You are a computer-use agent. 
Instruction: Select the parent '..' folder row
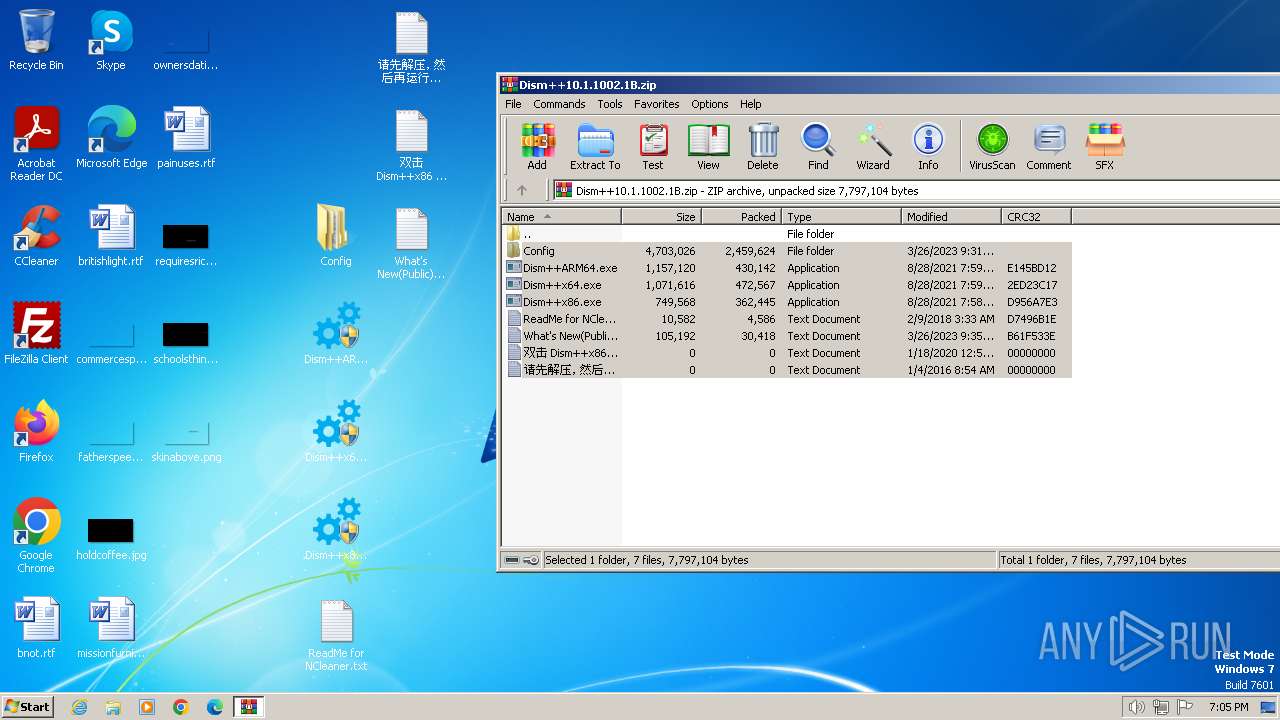[x=786, y=234]
